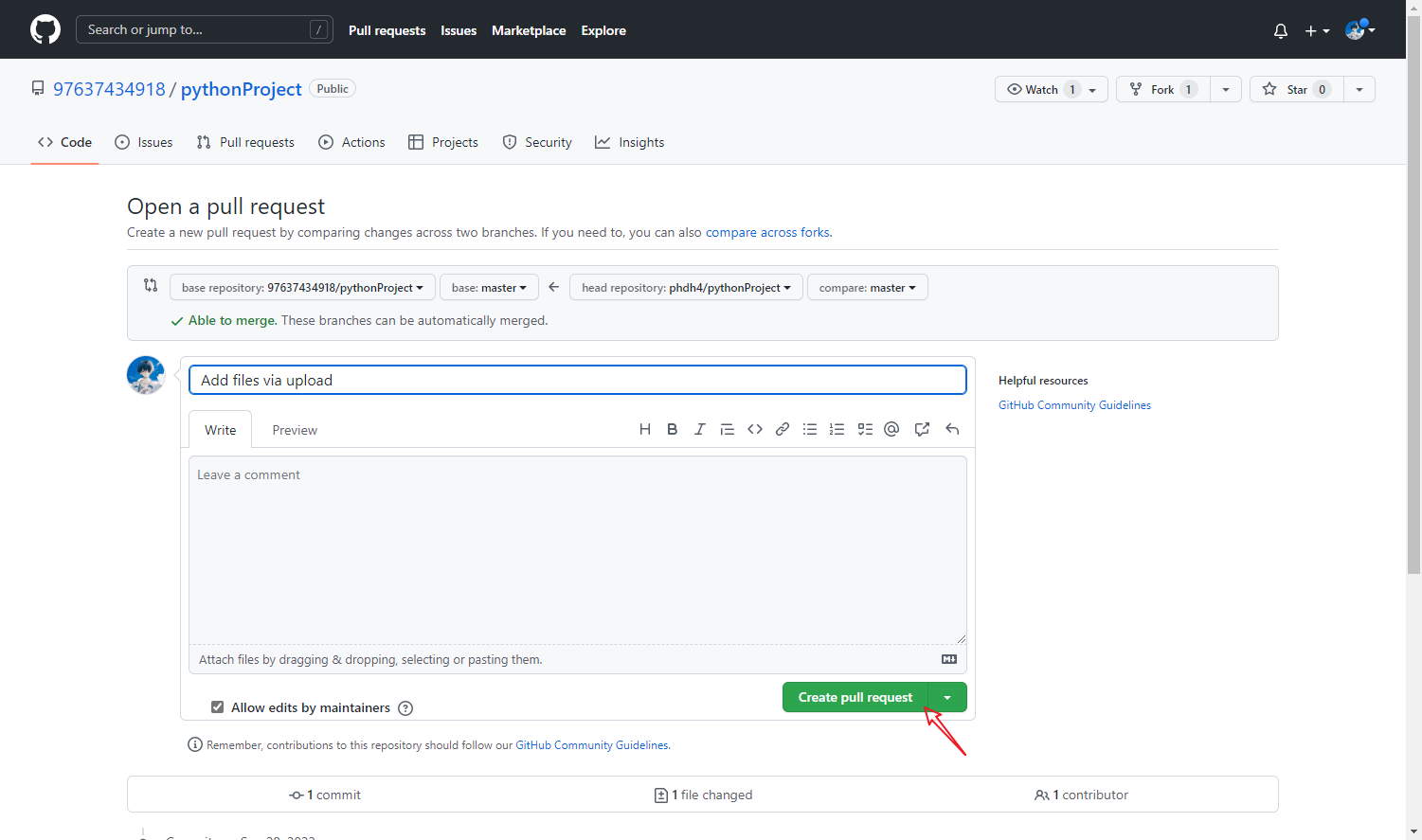
Task: Open the notifications bell
Action: [x=1281, y=30]
